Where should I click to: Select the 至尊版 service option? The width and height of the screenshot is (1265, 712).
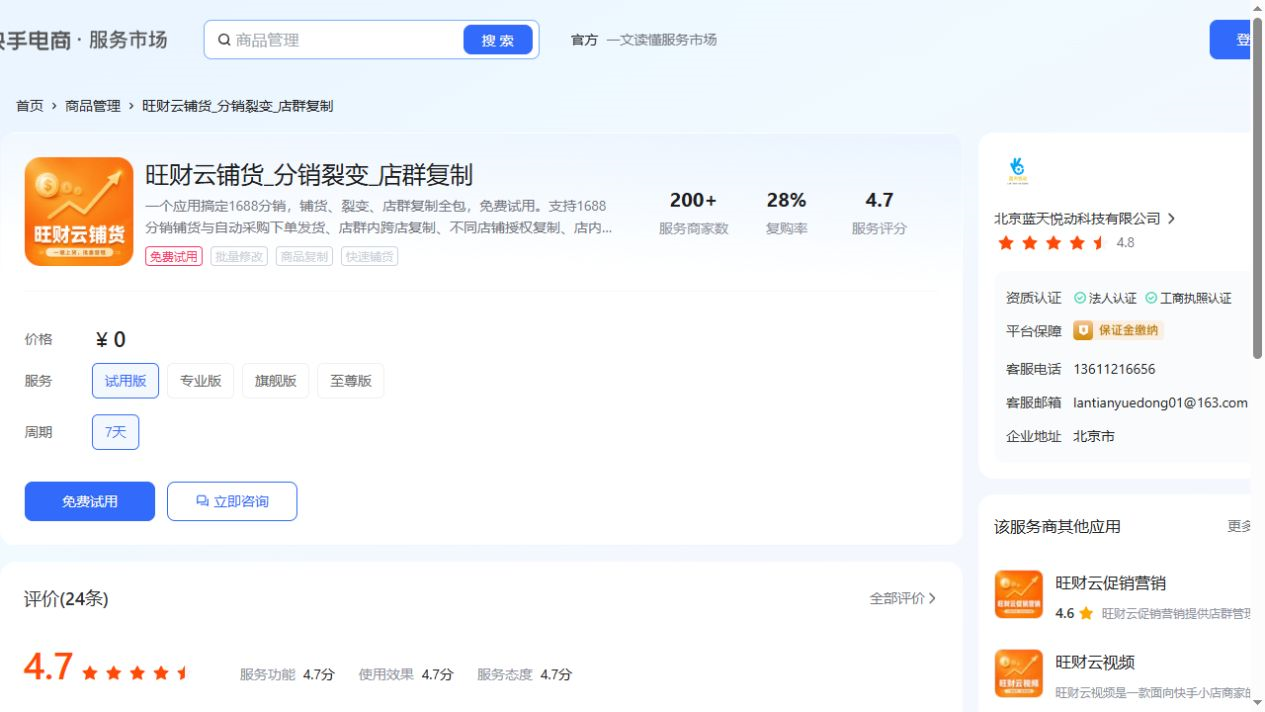pyautogui.click(x=350, y=381)
